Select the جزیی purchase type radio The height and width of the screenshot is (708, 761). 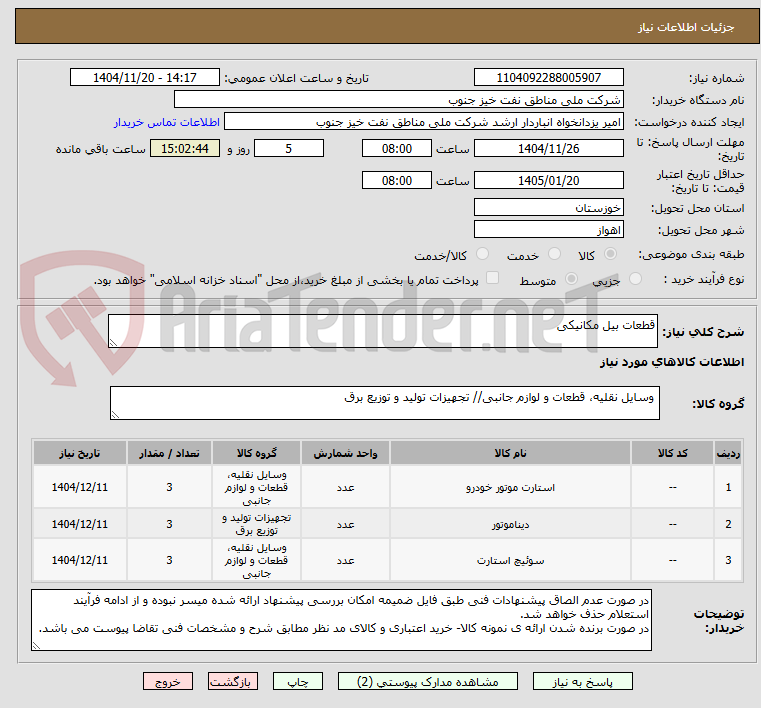pyautogui.click(x=635, y=279)
